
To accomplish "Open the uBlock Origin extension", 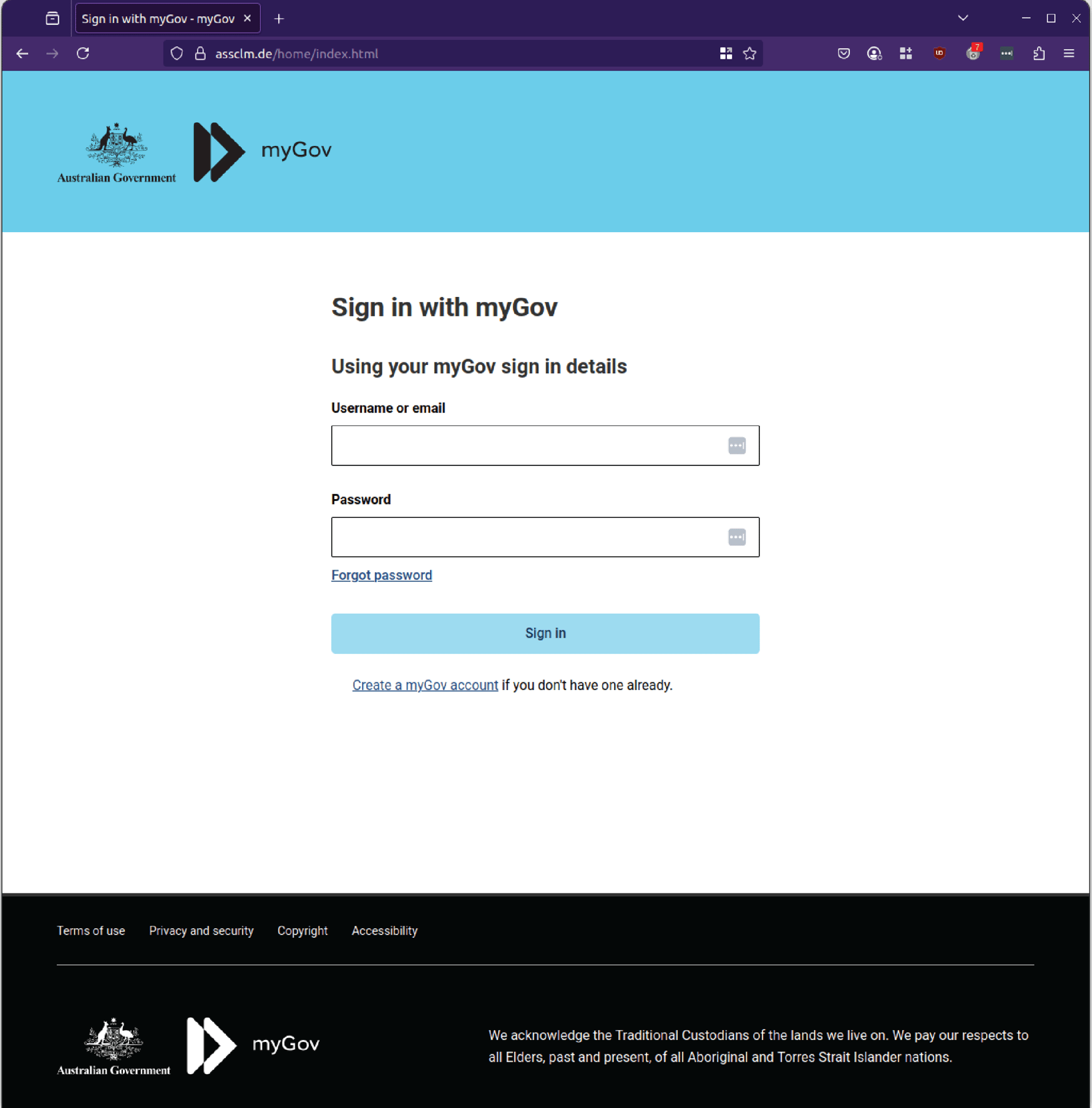I will tap(940, 54).
